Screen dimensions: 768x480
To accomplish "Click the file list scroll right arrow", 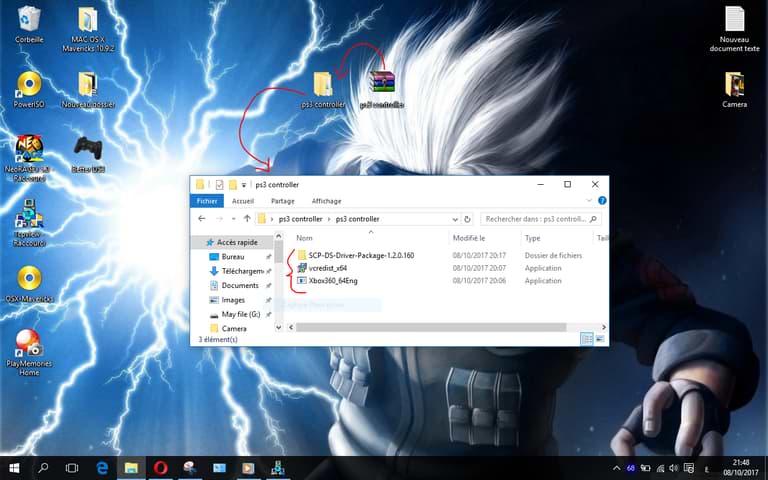I will point(603,327).
